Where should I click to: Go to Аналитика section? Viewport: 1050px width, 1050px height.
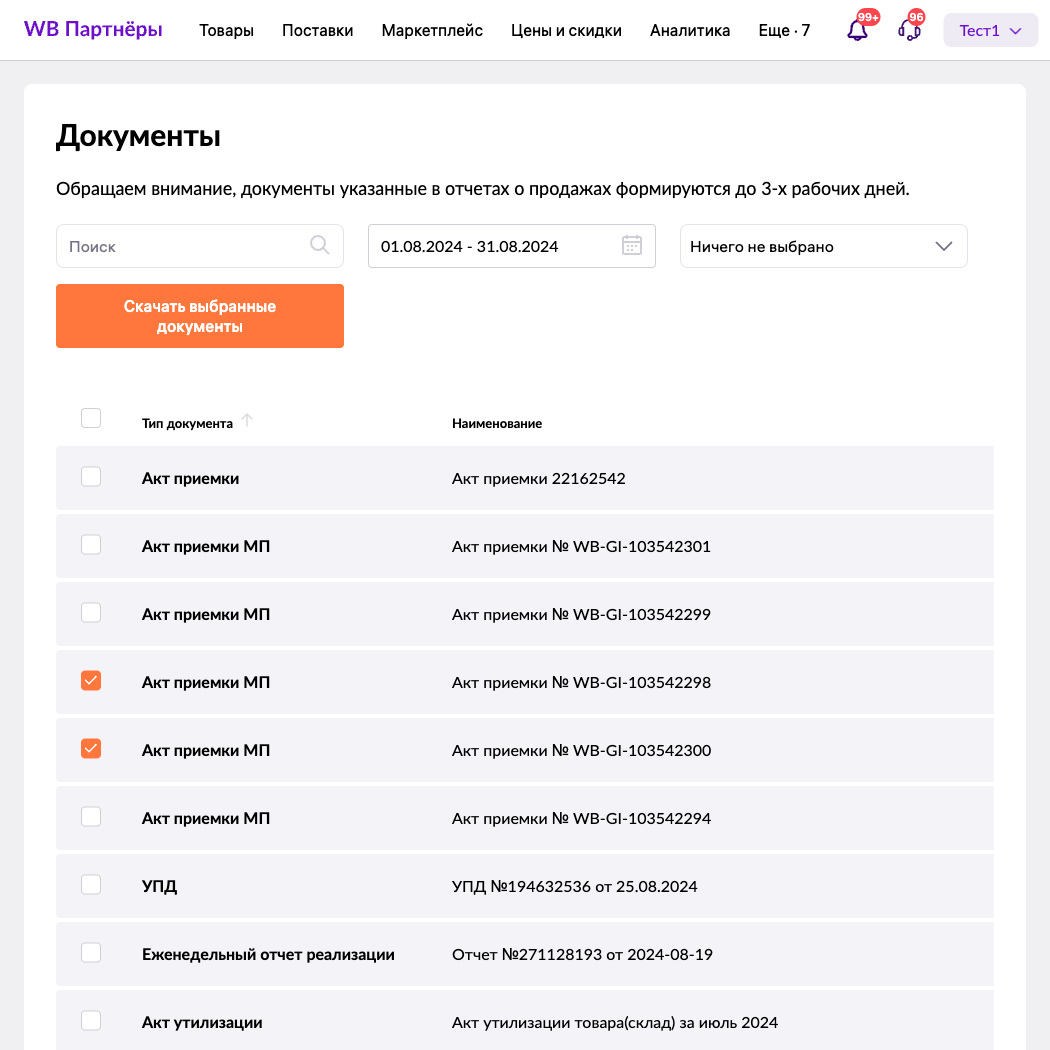690,31
